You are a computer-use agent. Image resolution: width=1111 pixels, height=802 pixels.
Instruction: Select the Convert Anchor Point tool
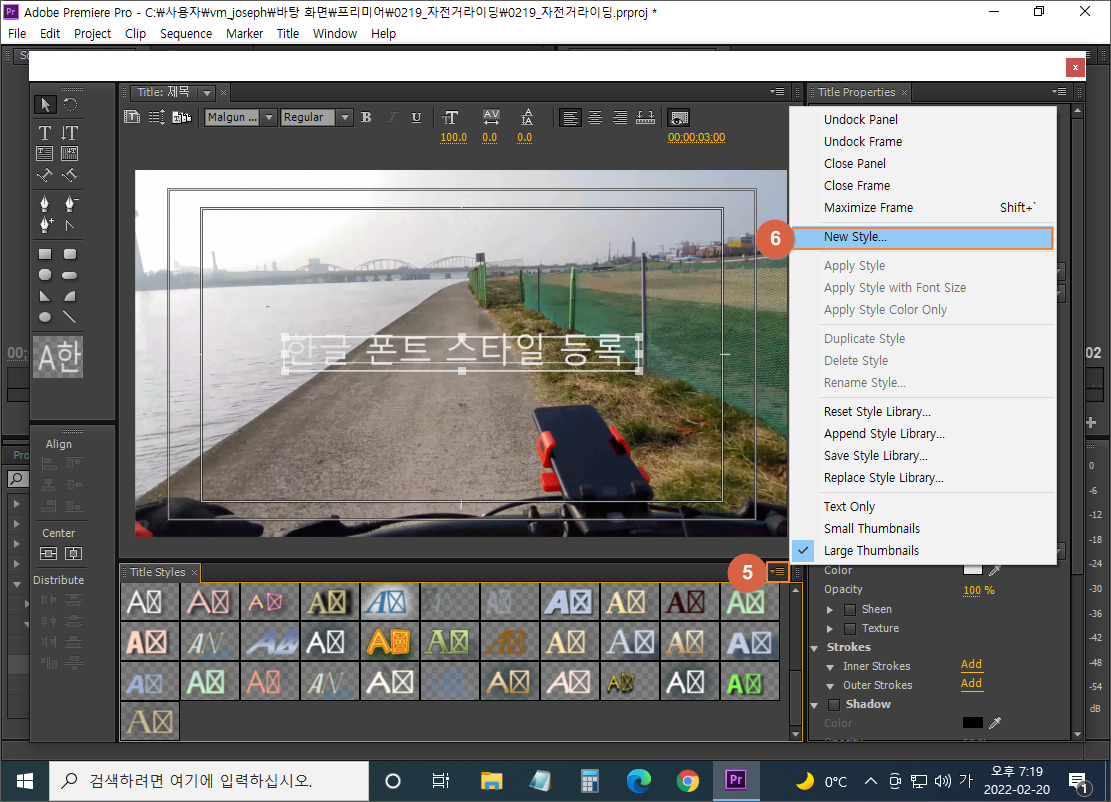pos(69,225)
